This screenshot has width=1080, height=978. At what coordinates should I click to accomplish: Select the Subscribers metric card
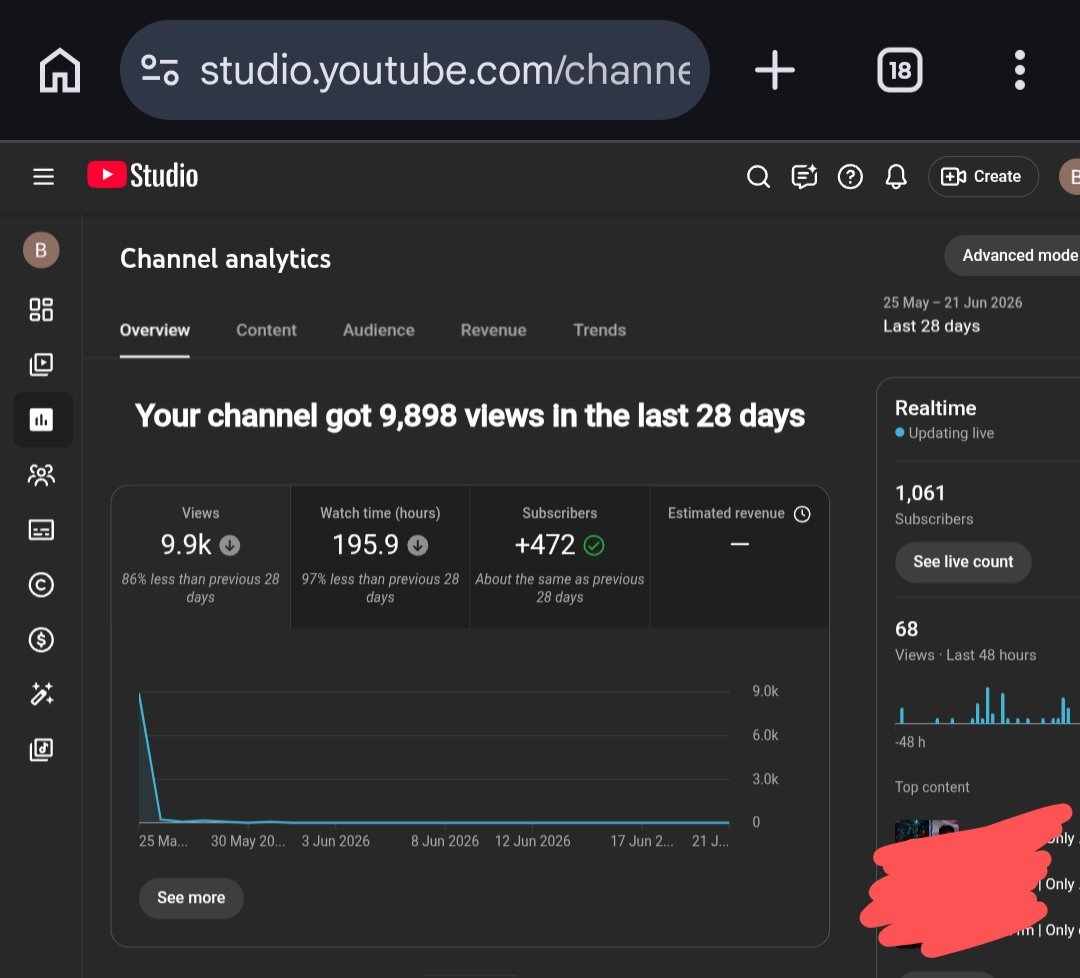click(x=559, y=556)
